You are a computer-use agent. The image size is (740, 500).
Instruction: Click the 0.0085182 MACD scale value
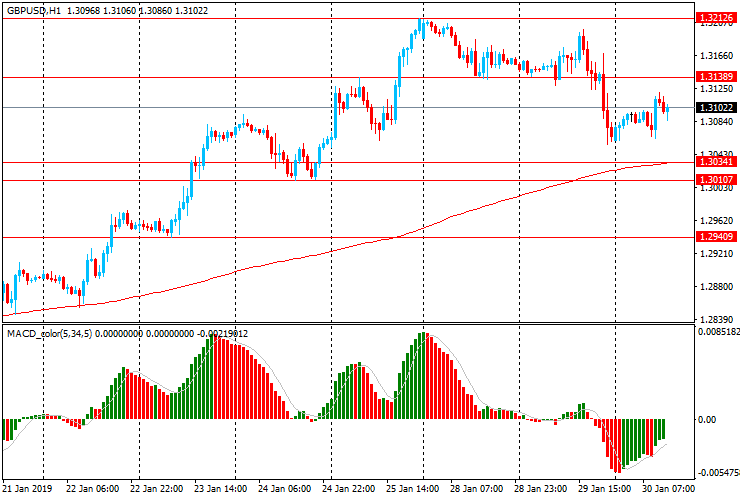click(718, 331)
